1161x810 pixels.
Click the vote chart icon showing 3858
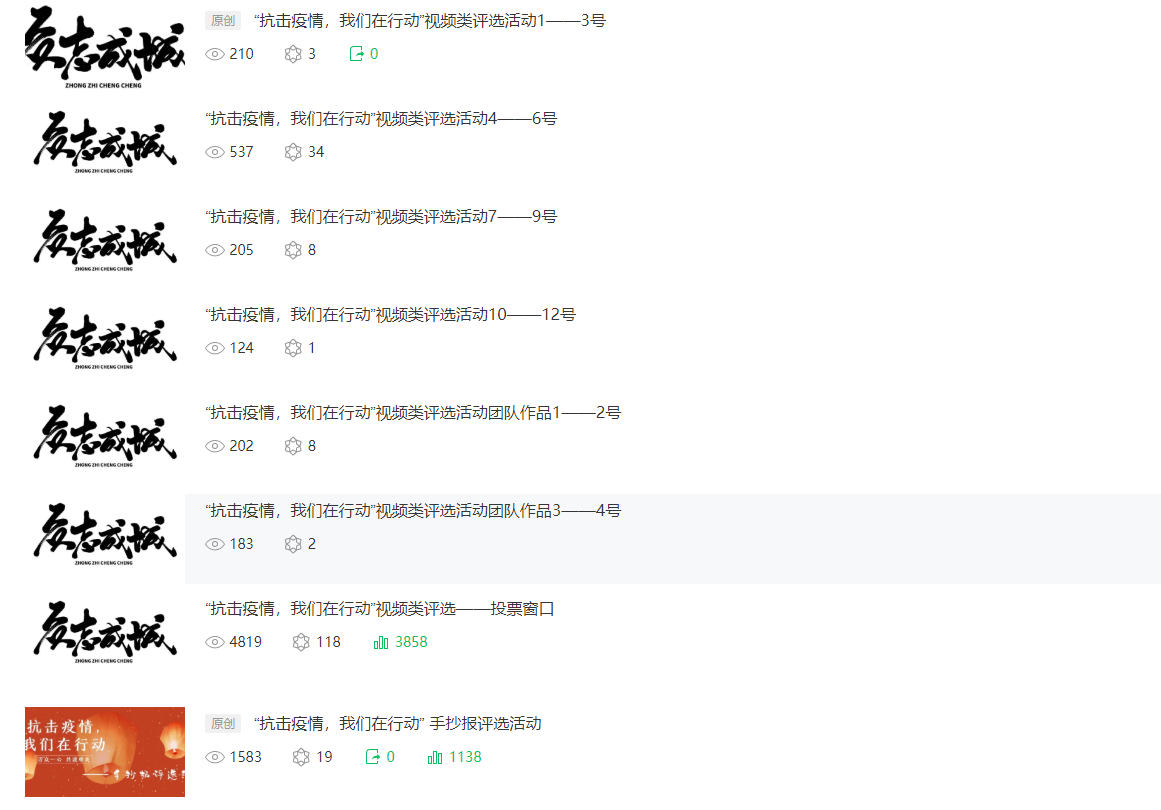tap(381, 642)
